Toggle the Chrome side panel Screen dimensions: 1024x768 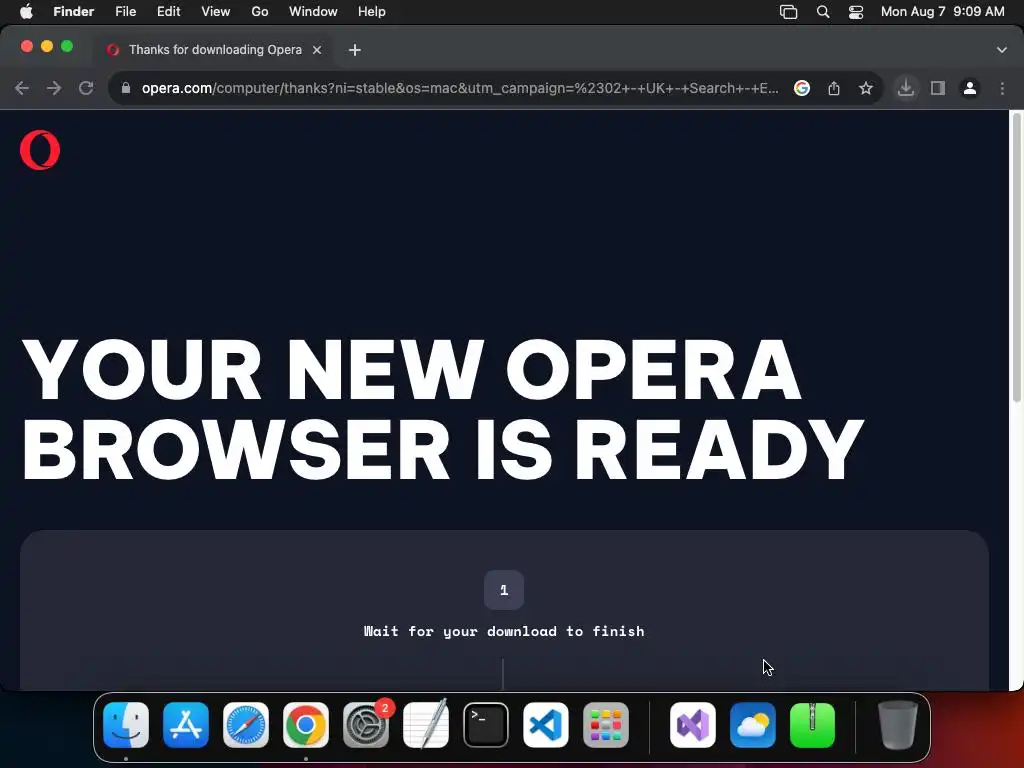938,88
